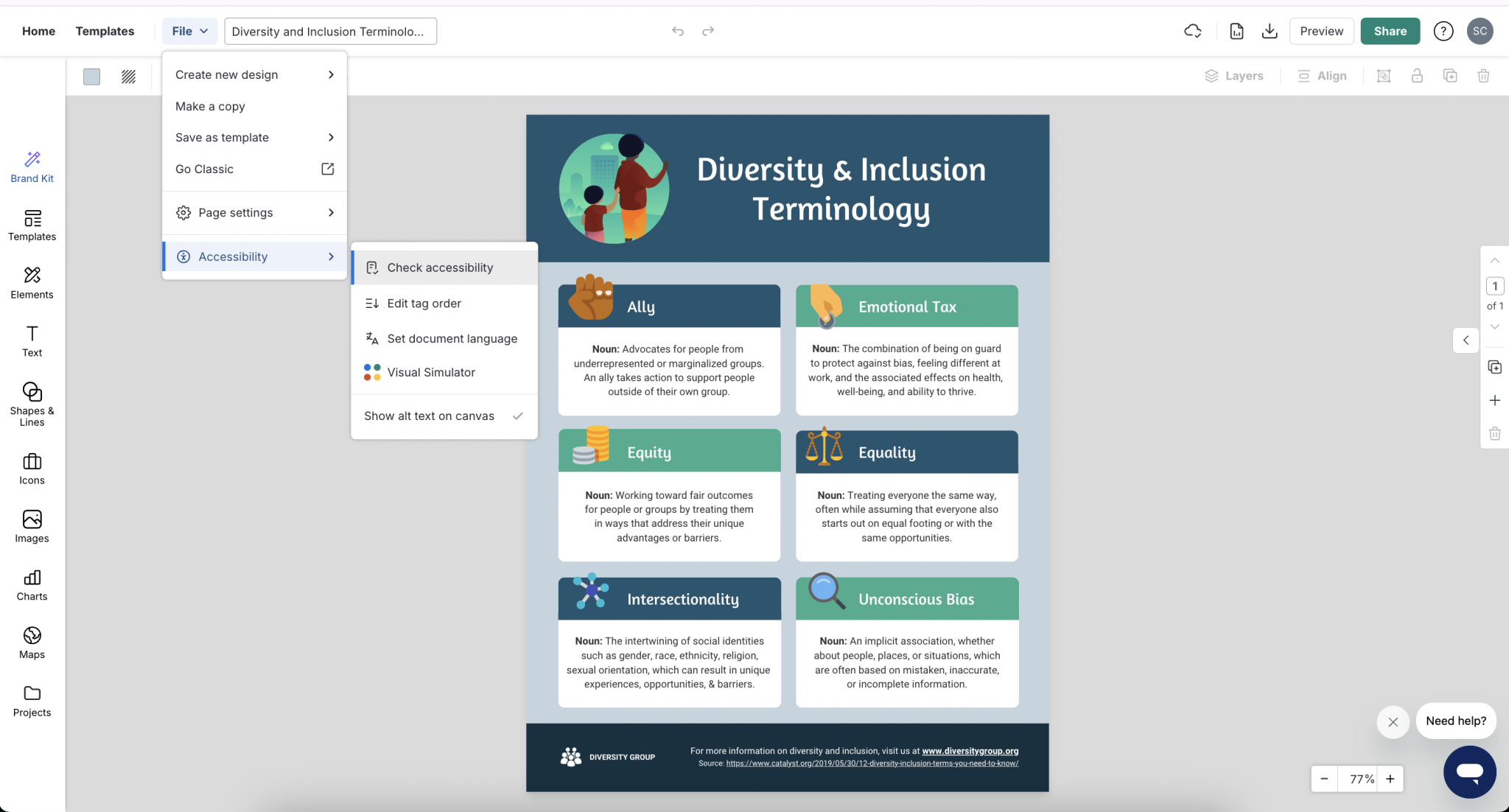This screenshot has height=812, width=1509.
Task: Open the Elements panel
Action: pos(32,284)
